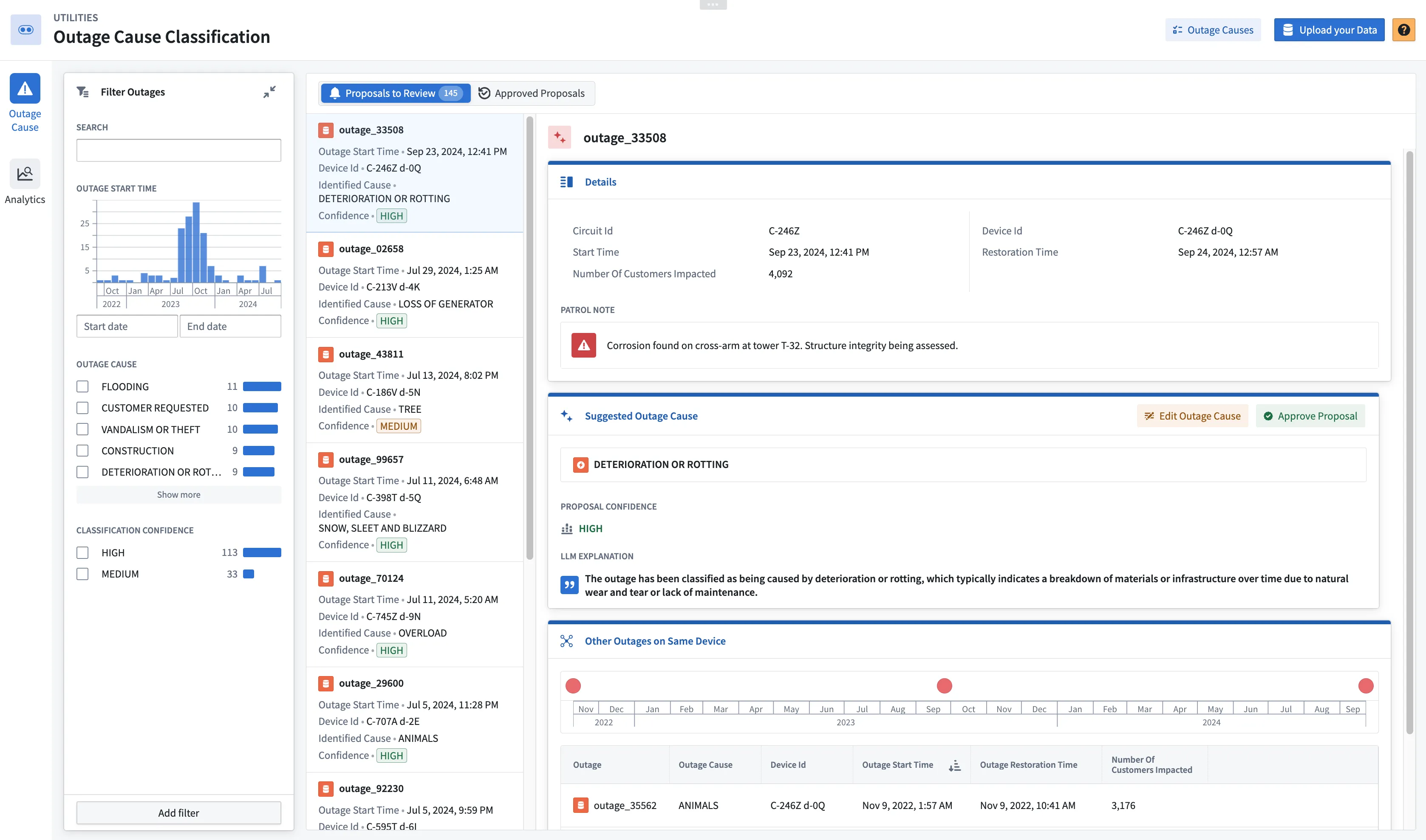This screenshot has width=1426, height=840.
Task: Tick the MEDIUM classification confidence checkbox
Action: [83, 574]
